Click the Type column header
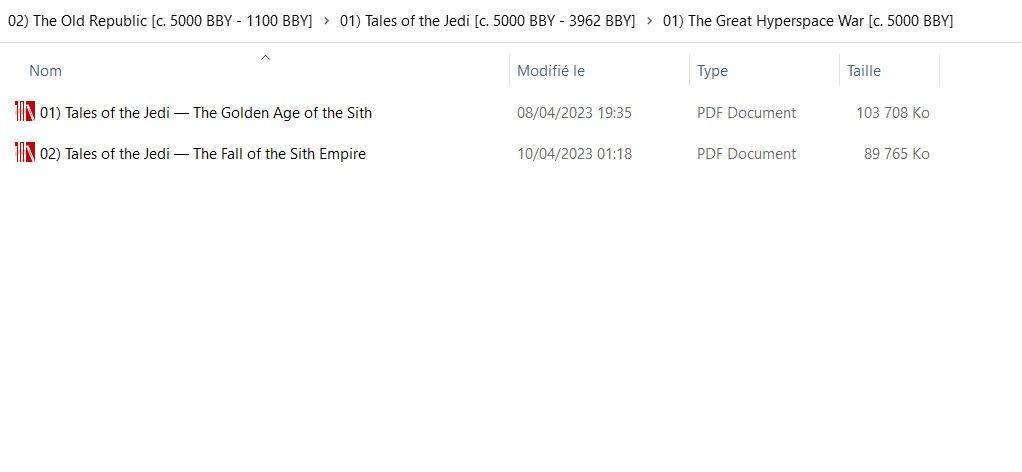 pyautogui.click(x=712, y=71)
